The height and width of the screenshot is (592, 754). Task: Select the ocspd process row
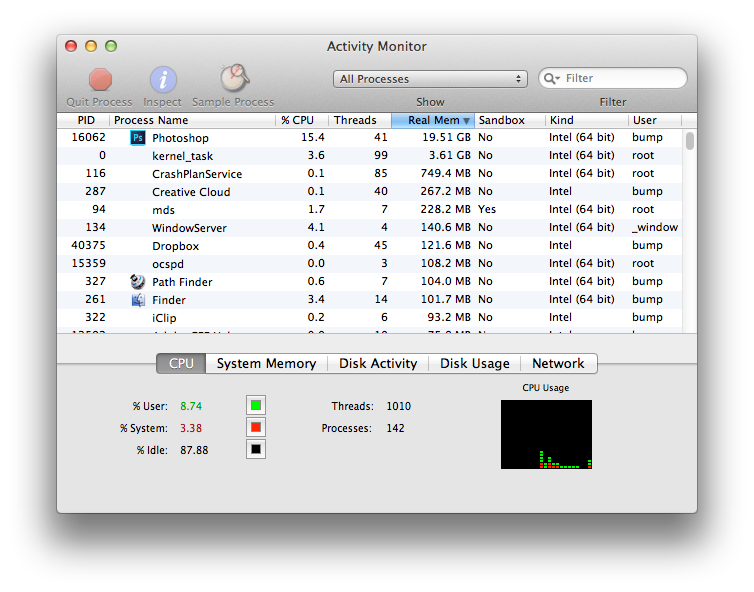coord(369,264)
